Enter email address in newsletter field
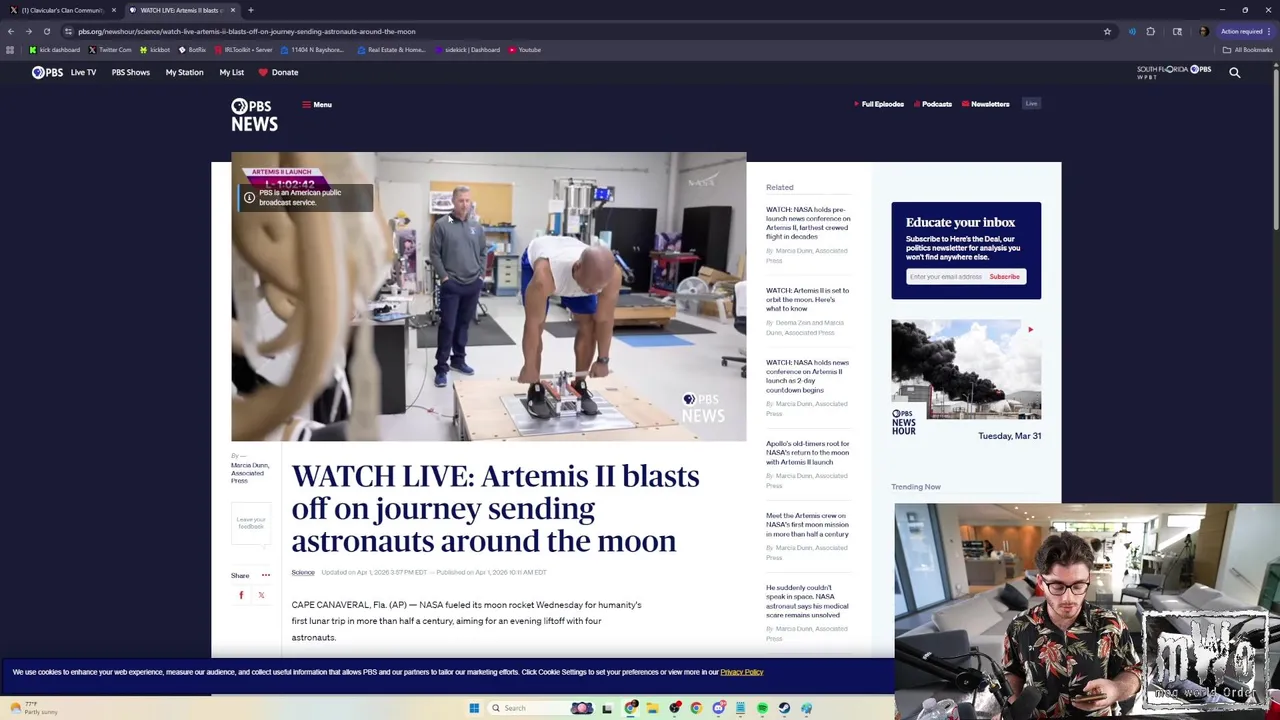This screenshot has height=720, width=1280. click(945, 276)
